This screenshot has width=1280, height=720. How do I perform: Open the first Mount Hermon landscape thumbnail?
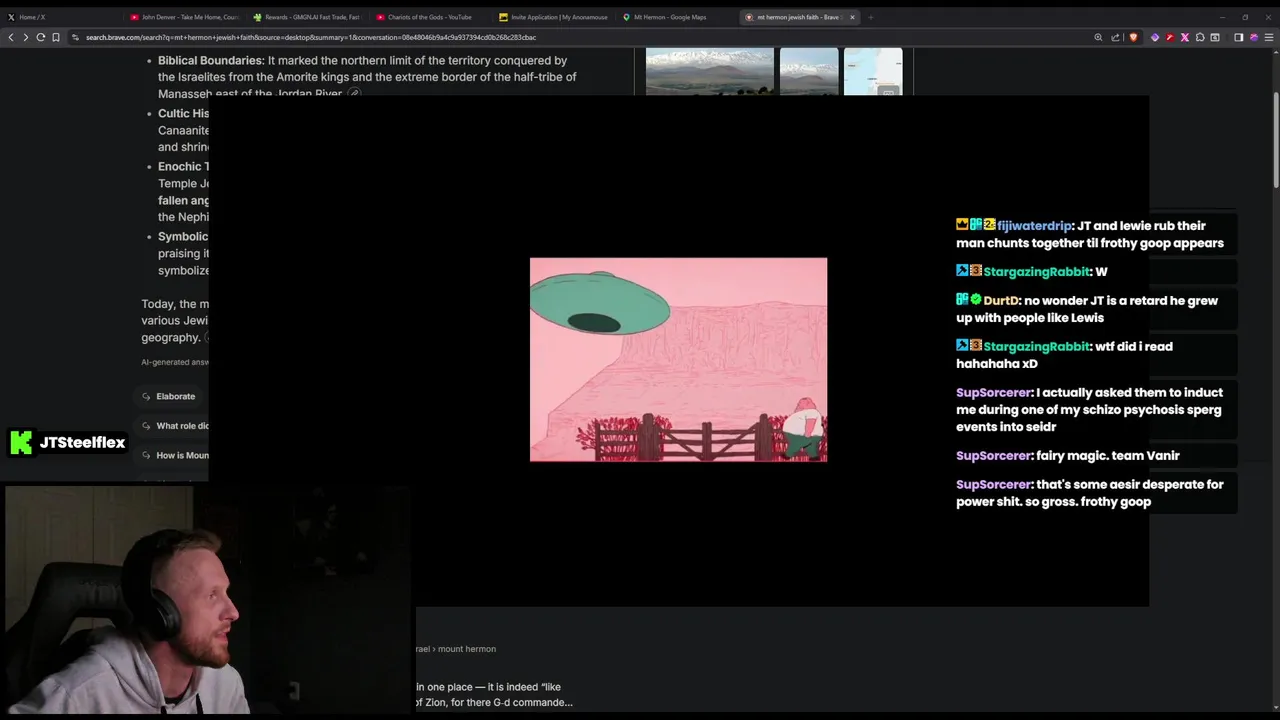[709, 71]
